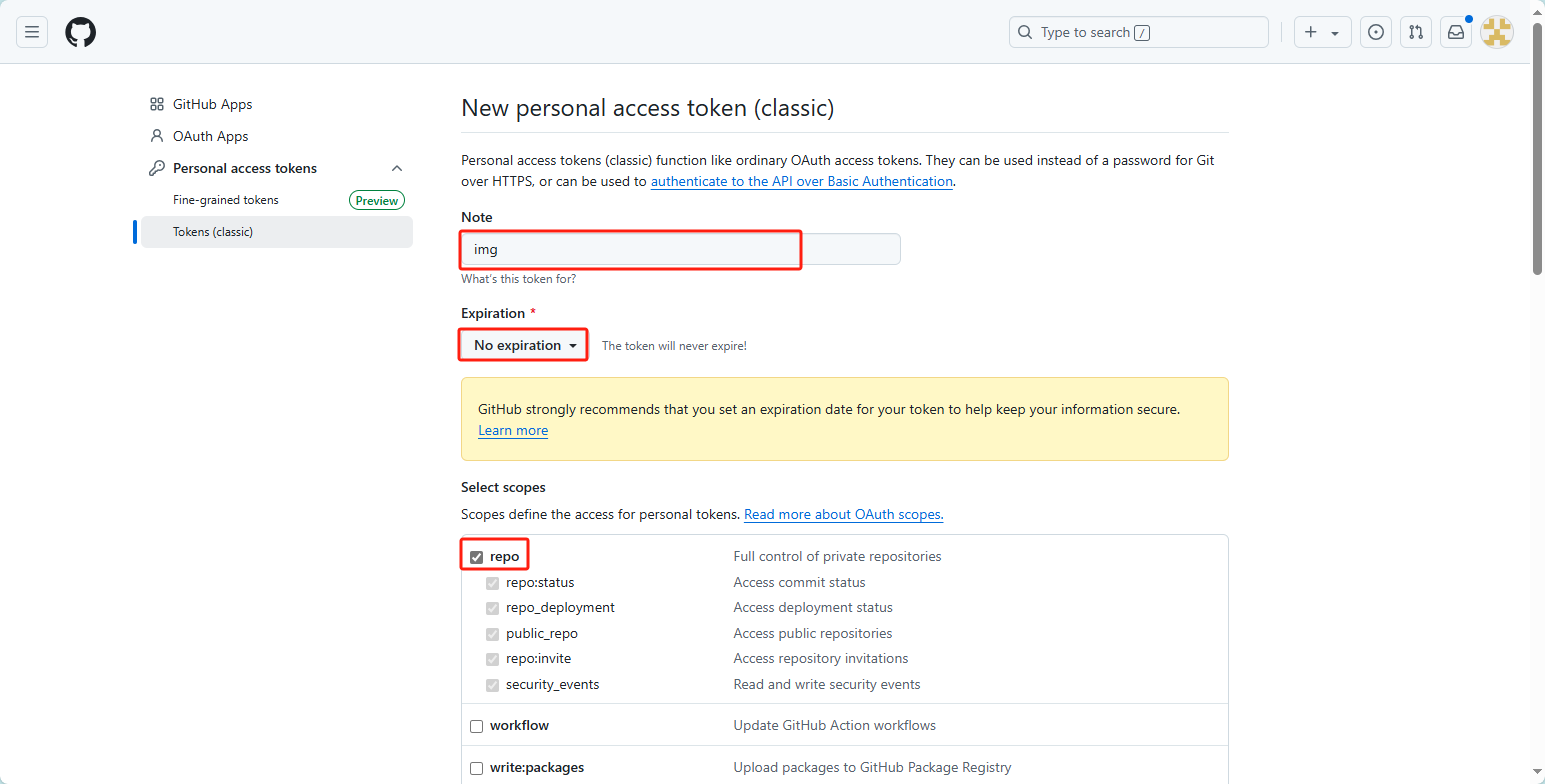Click the GitHub strongly recommends warning text
This screenshot has width=1545, height=784.
(x=829, y=409)
